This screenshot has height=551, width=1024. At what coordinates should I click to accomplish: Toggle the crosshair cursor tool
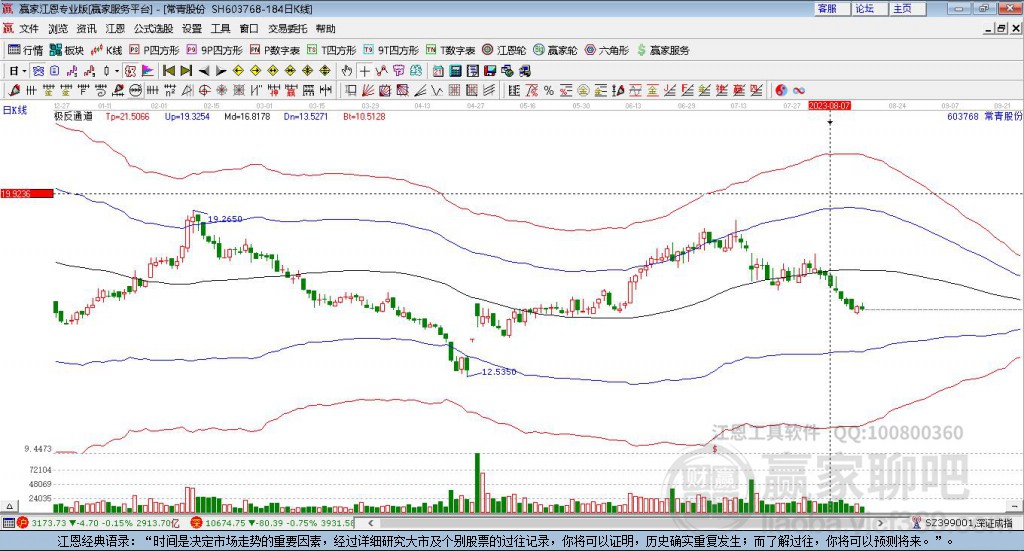[364, 71]
